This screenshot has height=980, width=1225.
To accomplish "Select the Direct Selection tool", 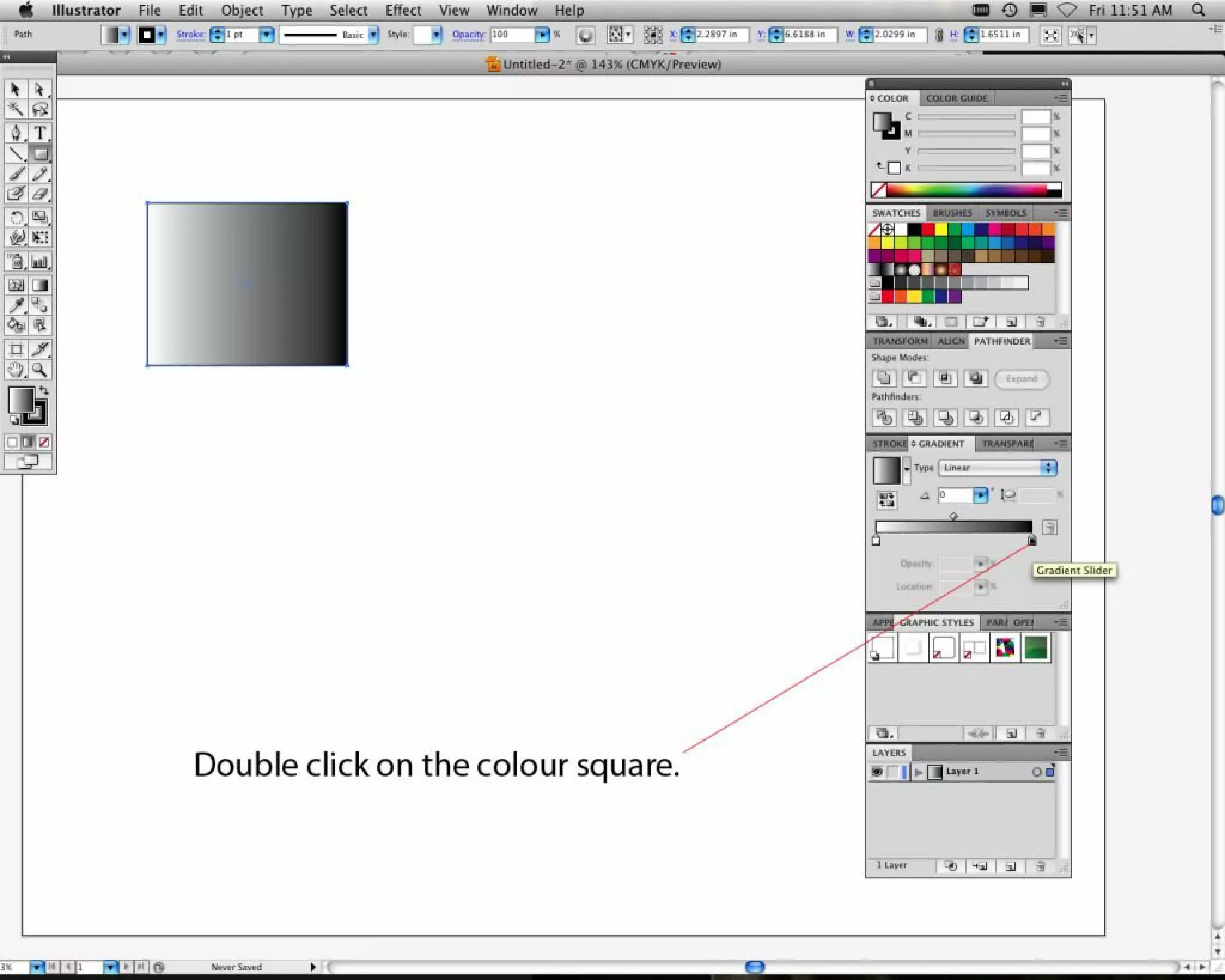I will pyautogui.click(x=40, y=90).
